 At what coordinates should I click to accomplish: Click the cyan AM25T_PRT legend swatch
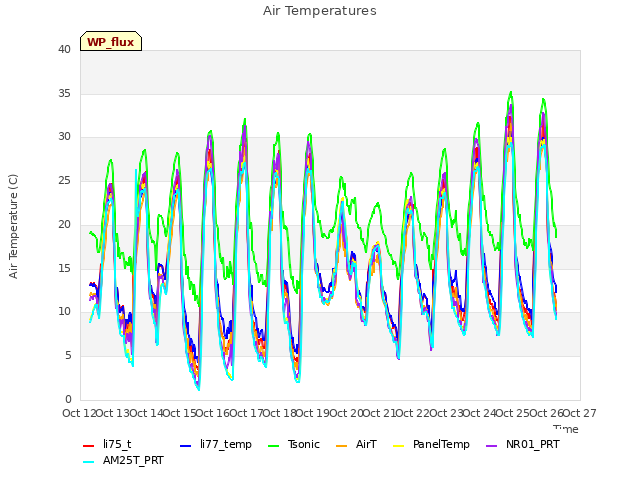89,462
